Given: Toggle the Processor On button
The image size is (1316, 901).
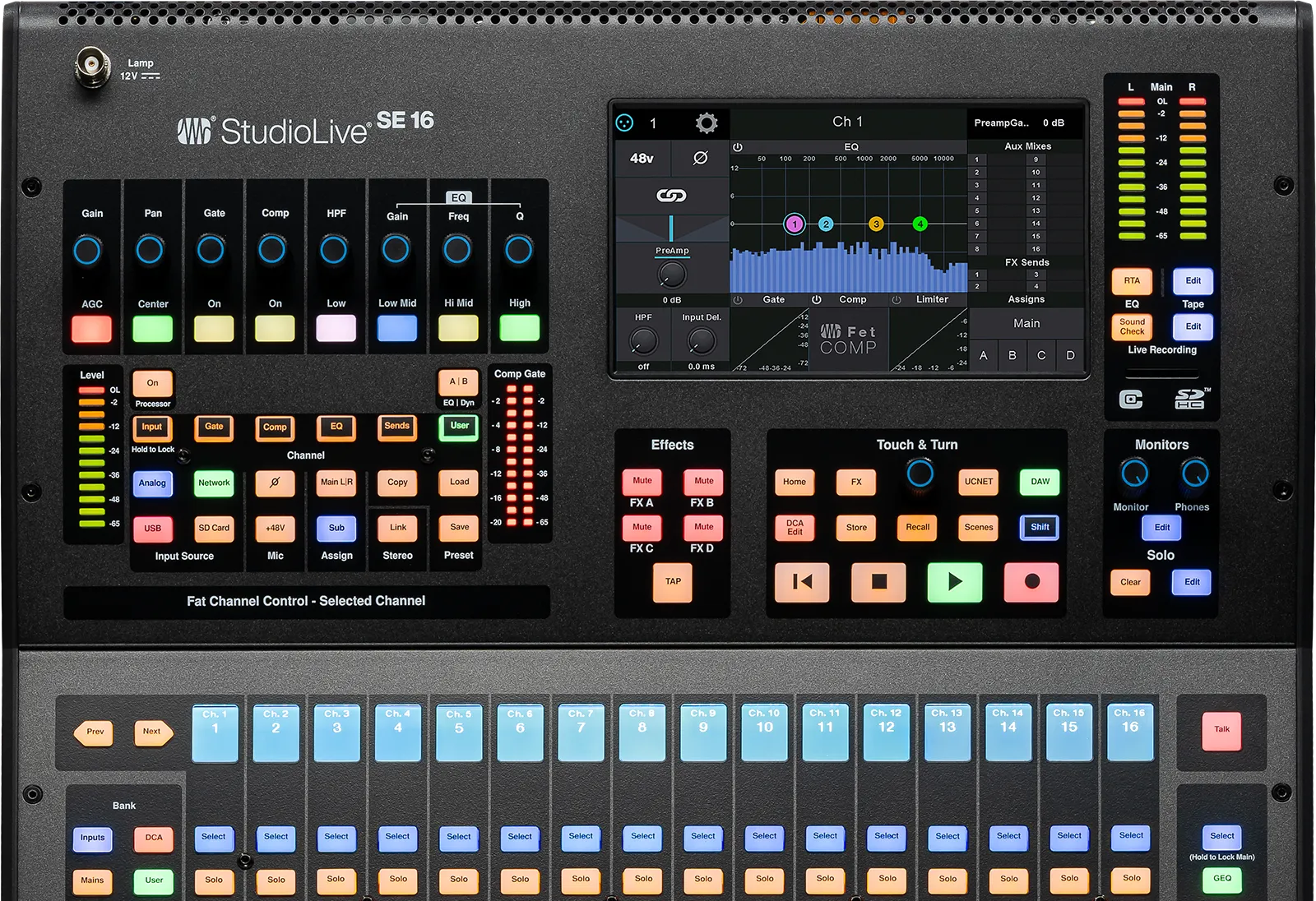Looking at the screenshot, I should coord(153,383).
